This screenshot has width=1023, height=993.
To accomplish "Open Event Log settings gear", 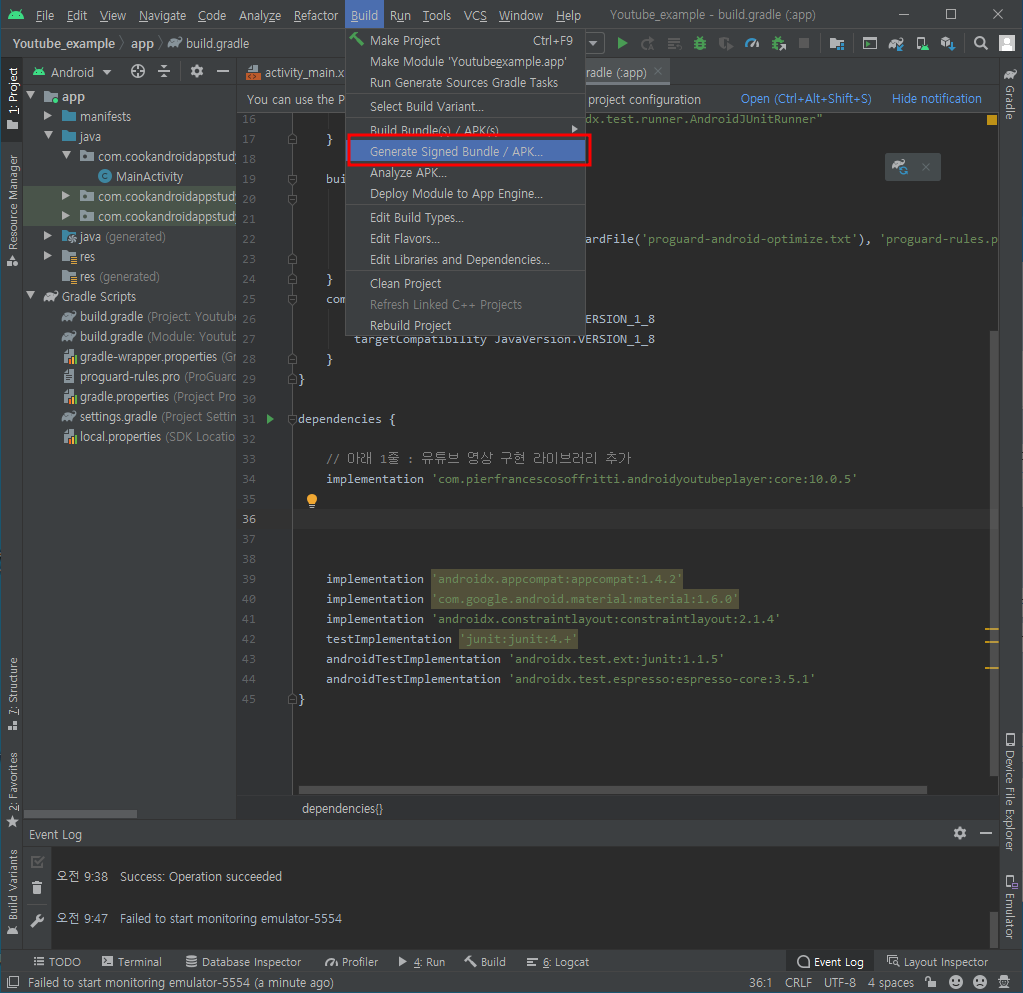I will 960,833.
